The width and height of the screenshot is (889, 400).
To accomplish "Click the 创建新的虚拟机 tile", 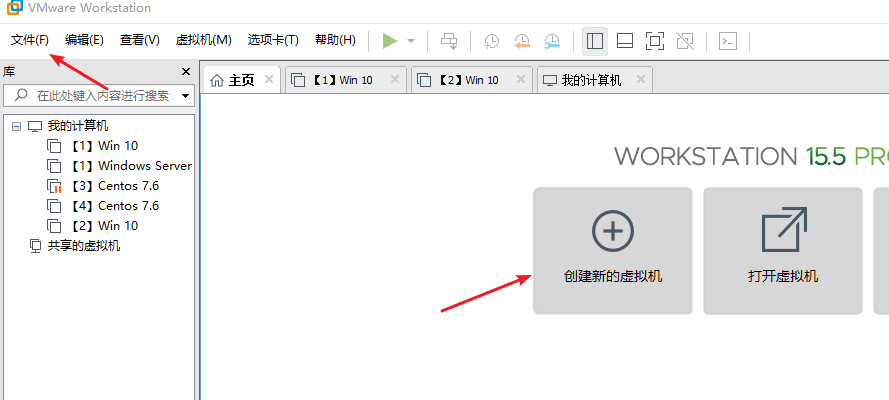I will [x=612, y=250].
